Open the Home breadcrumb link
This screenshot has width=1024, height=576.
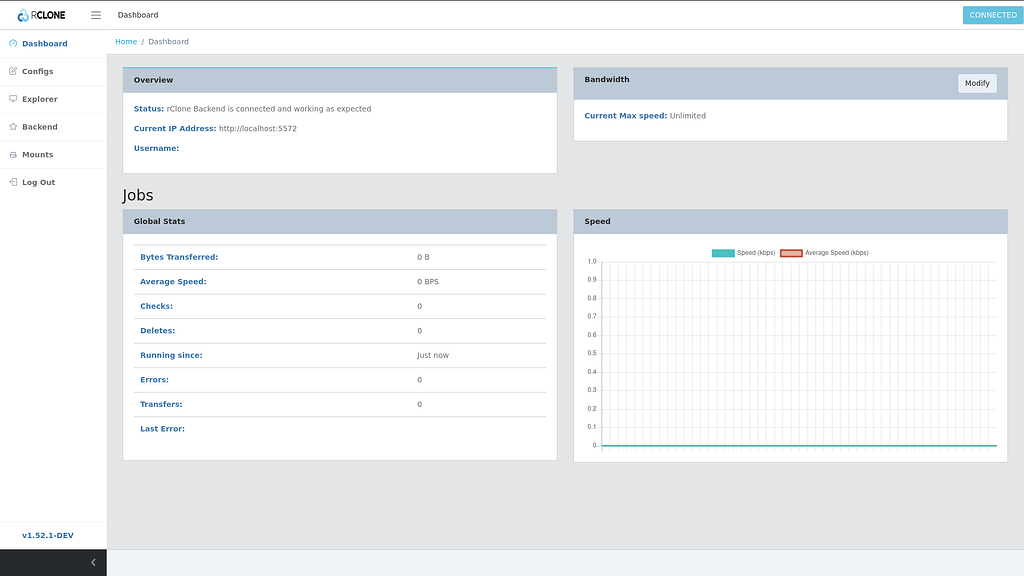[x=126, y=41]
